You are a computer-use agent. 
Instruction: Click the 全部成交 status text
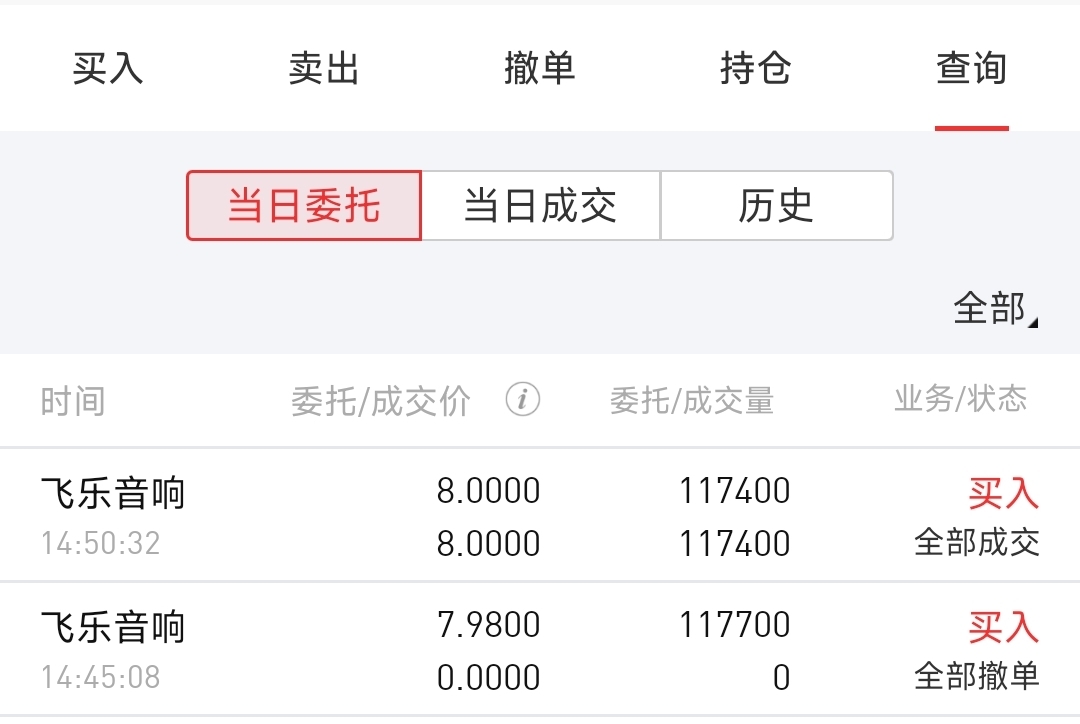pos(977,543)
